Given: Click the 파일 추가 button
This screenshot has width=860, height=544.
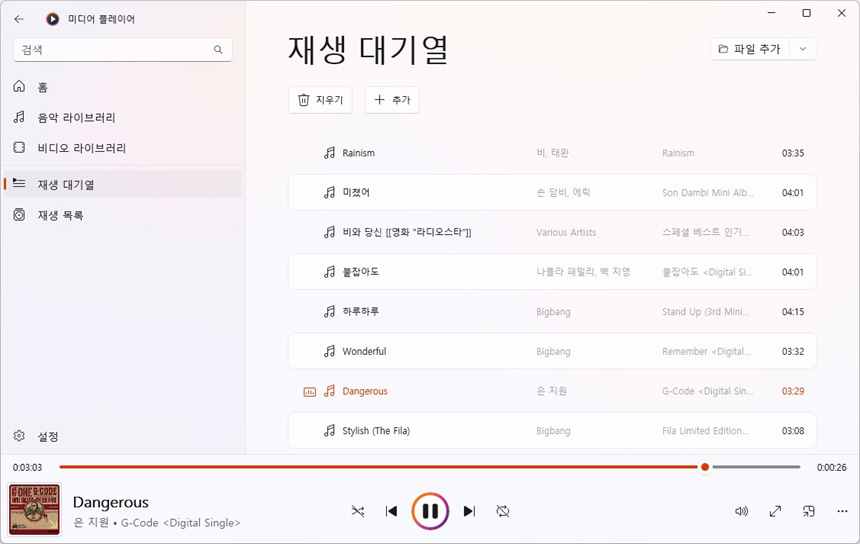Looking at the screenshot, I should pyautogui.click(x=750, y=49).
